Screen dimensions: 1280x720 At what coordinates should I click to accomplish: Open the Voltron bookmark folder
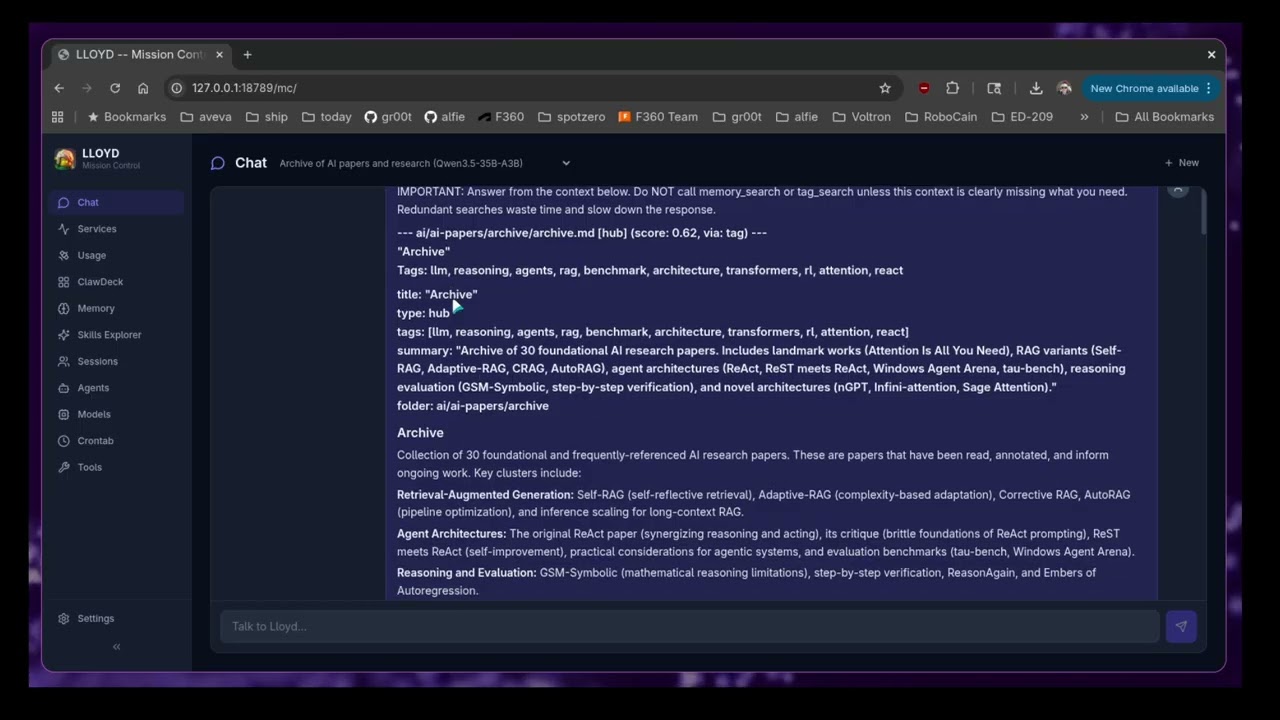tap(861, 117)
